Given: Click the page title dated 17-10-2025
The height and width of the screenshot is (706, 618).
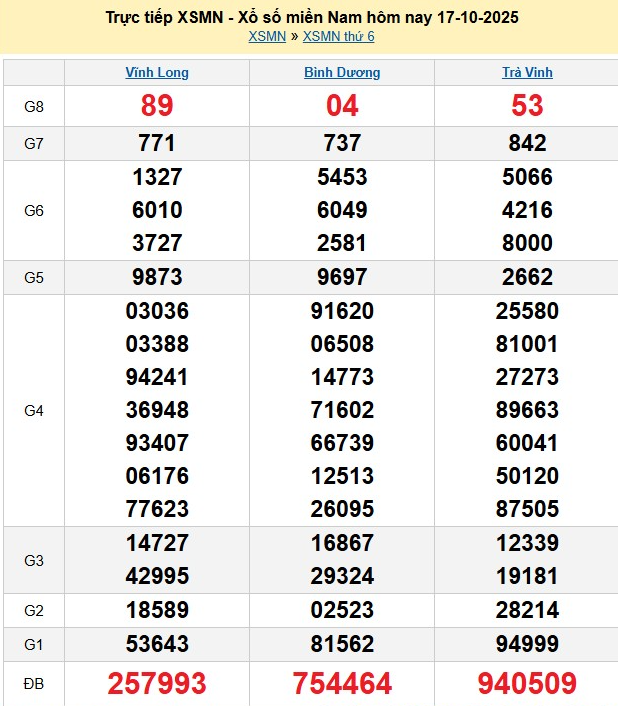Looking at the screenshot, I should 312,18.
